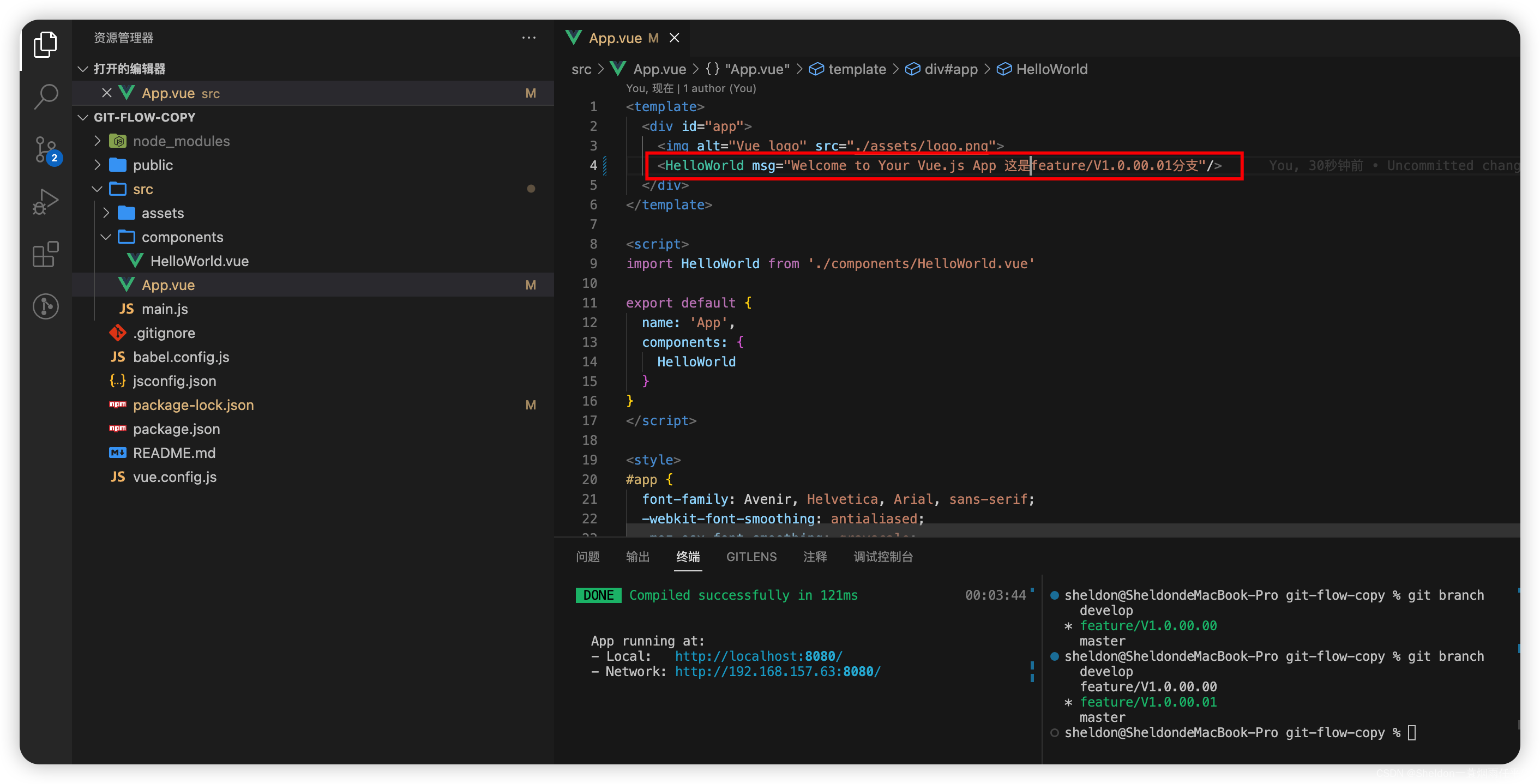Click line number 4 in editor gutter

593,166
